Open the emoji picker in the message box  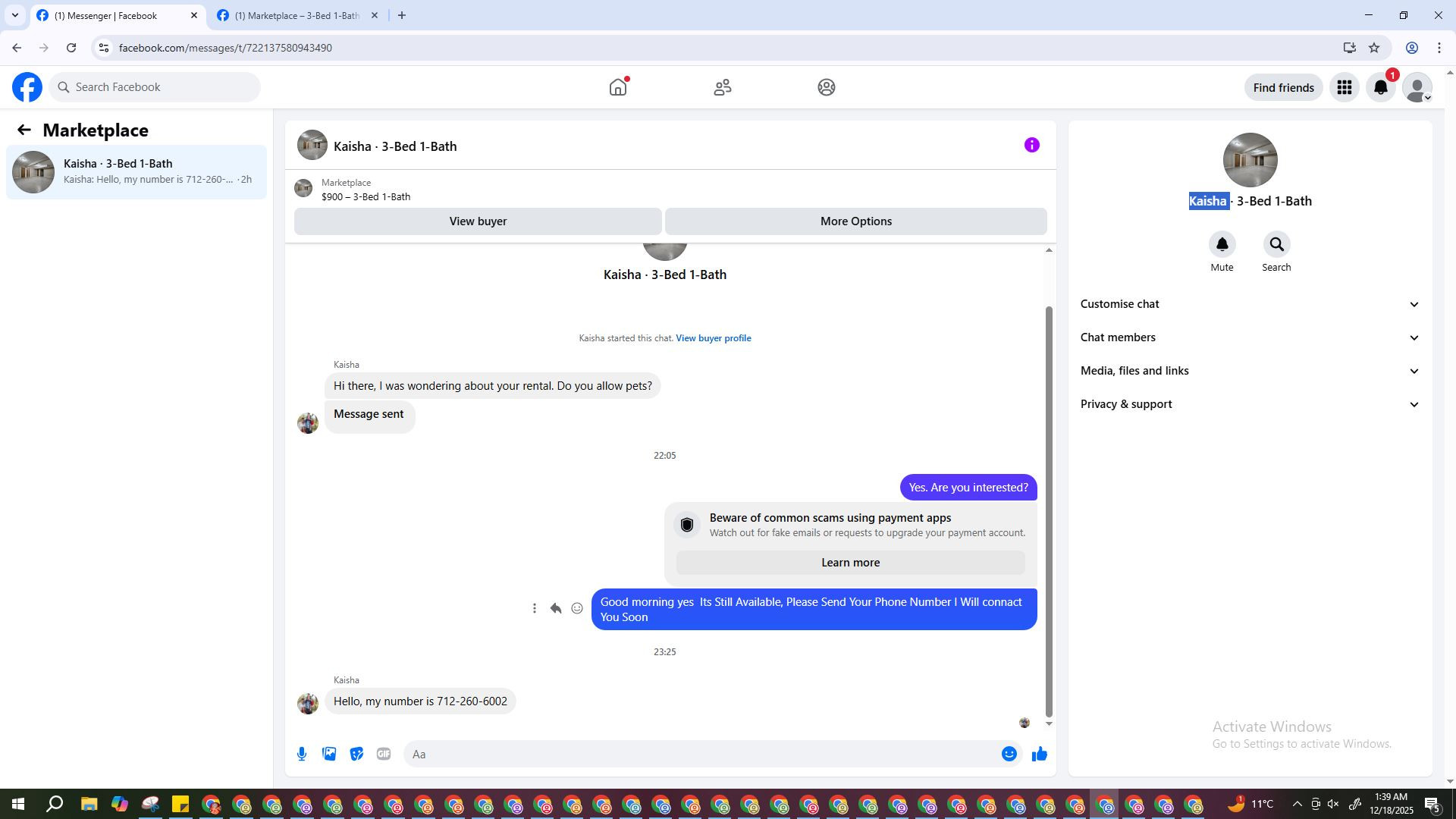[x=1009, y=754]
